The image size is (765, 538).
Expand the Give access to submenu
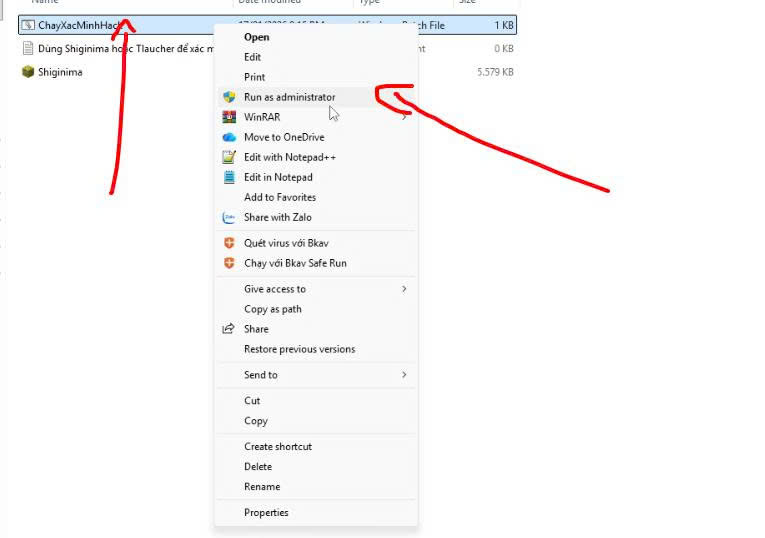[x=404, y=289]
